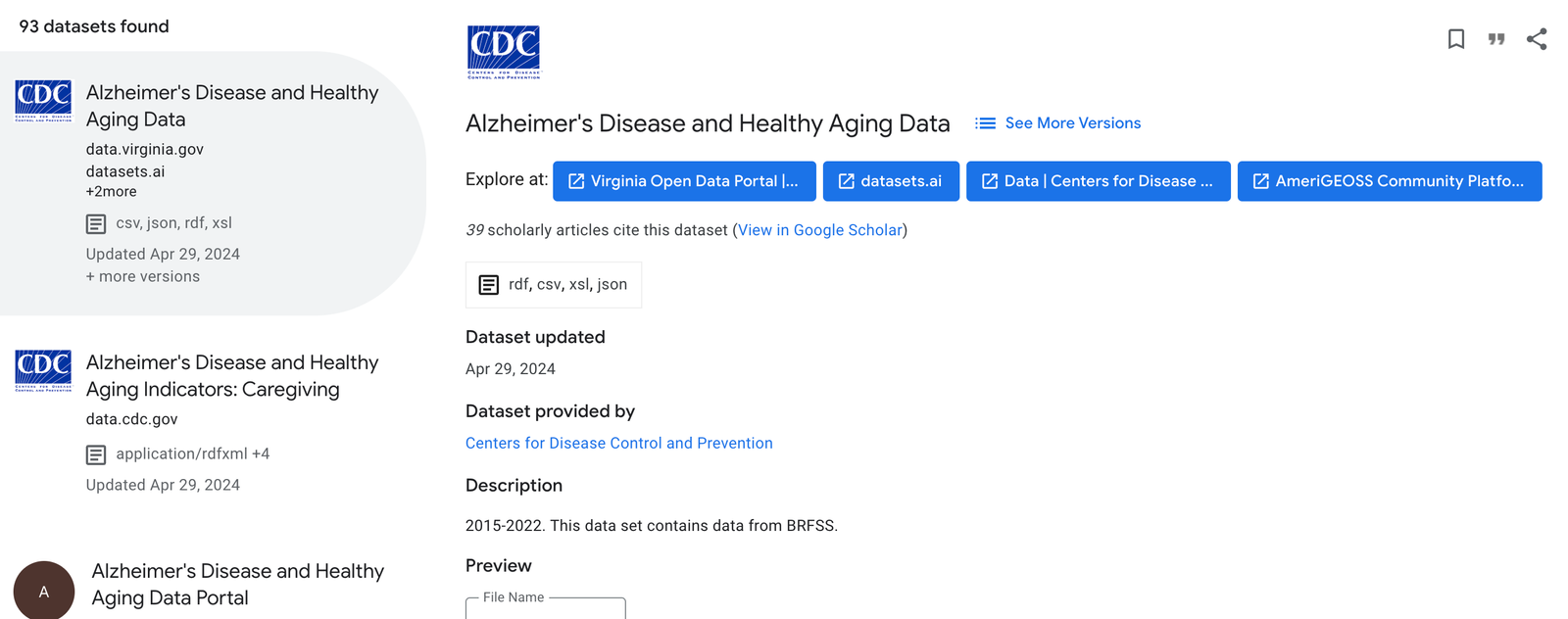The height and width of the screenshot is (619, 1568).
Task: Select the Caregiving indicators result
Action: point(233,375)
